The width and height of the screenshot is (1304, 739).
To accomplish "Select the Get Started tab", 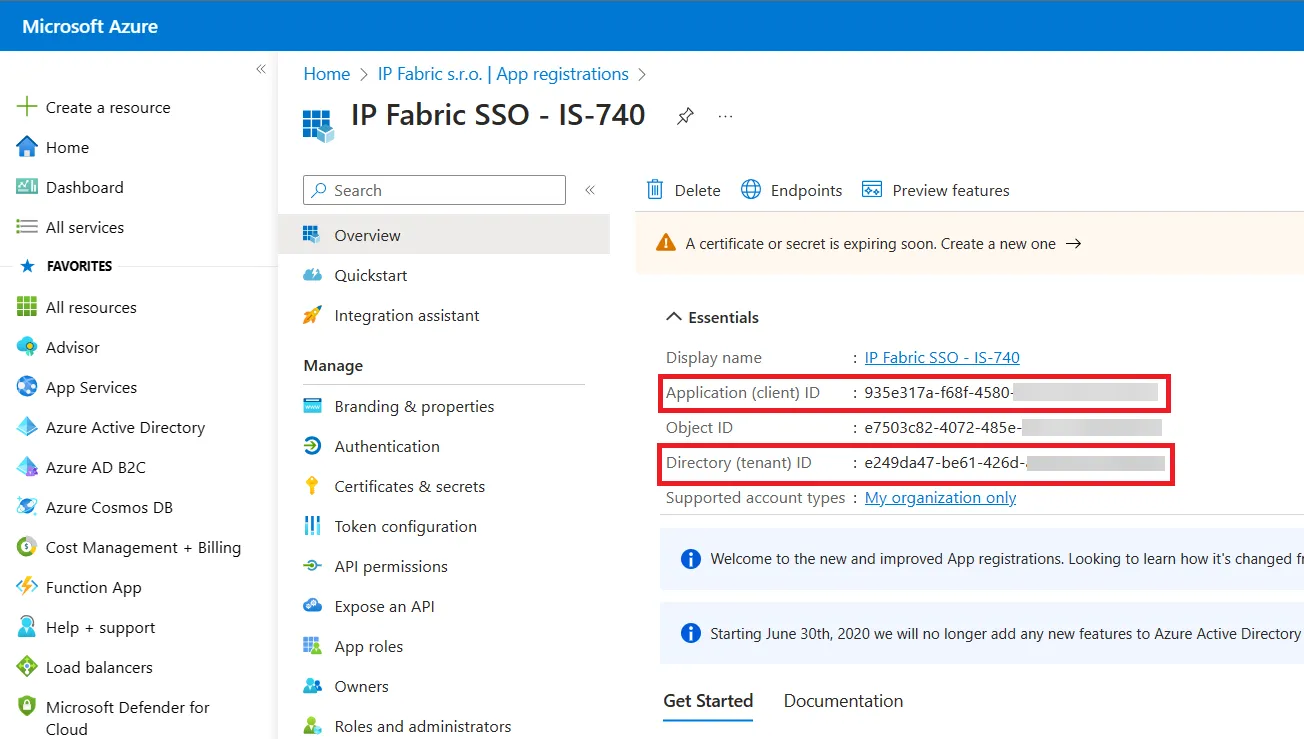I will click(x=708, y=701).
